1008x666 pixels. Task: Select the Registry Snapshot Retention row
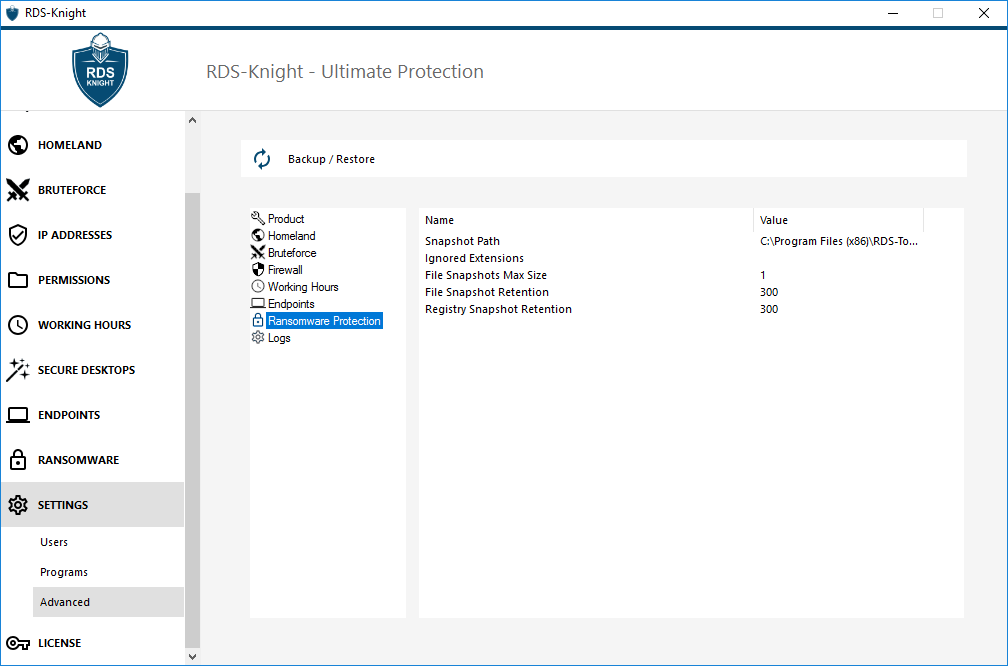[x=671, y=309]
